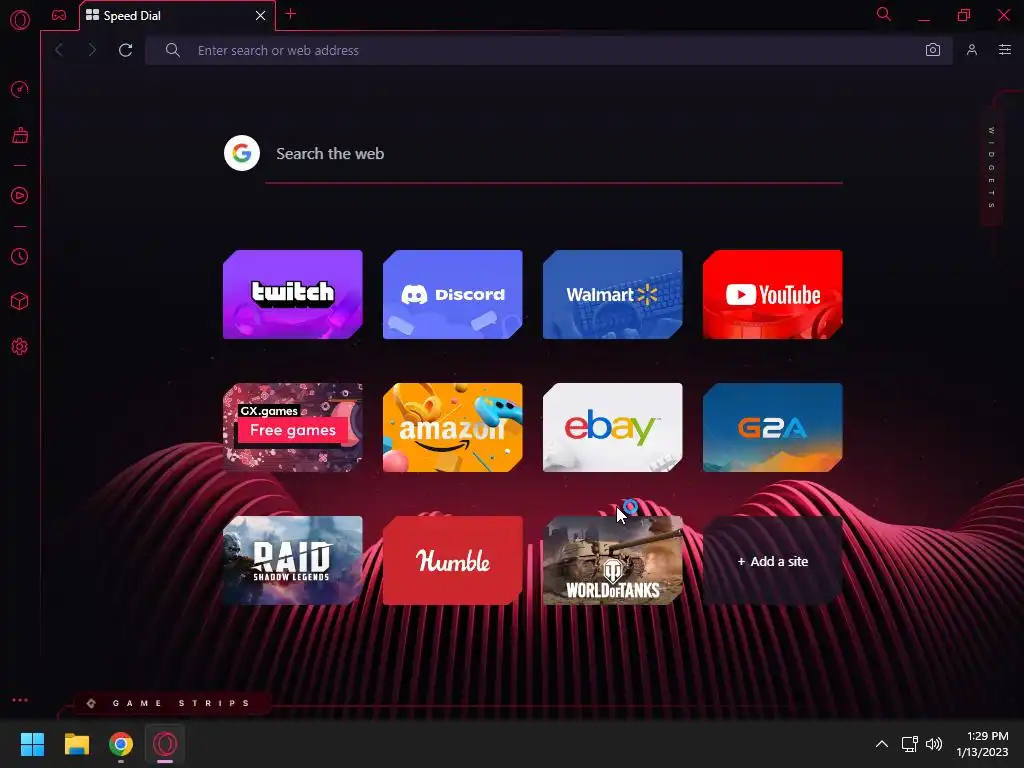
Task: Open GX Corner gamepad tab
Action: tap(59, 15)
